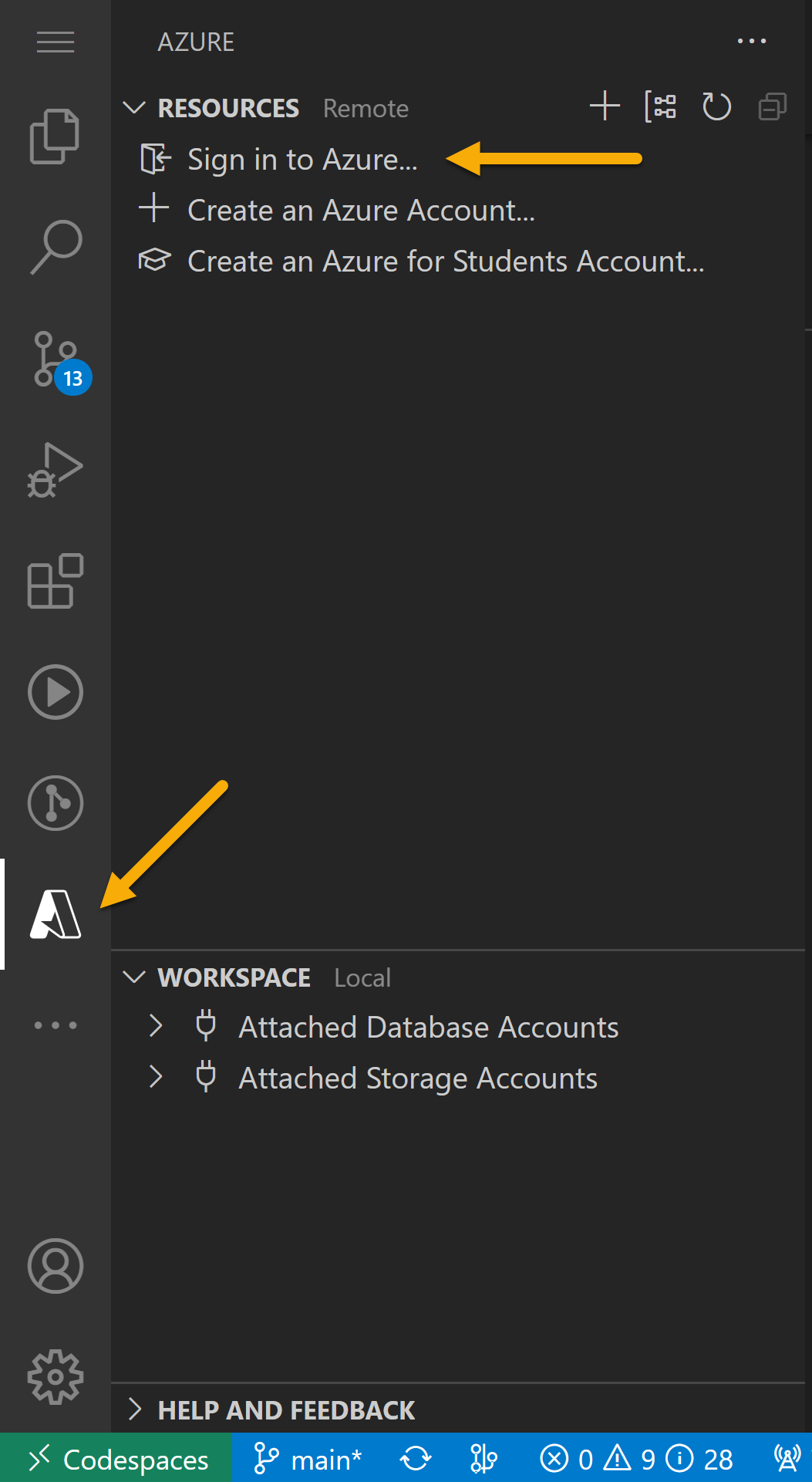The height and width of the screenshot is (1482, 812).
Task: Select the Azure icon in activity bar
Action: 56,914
